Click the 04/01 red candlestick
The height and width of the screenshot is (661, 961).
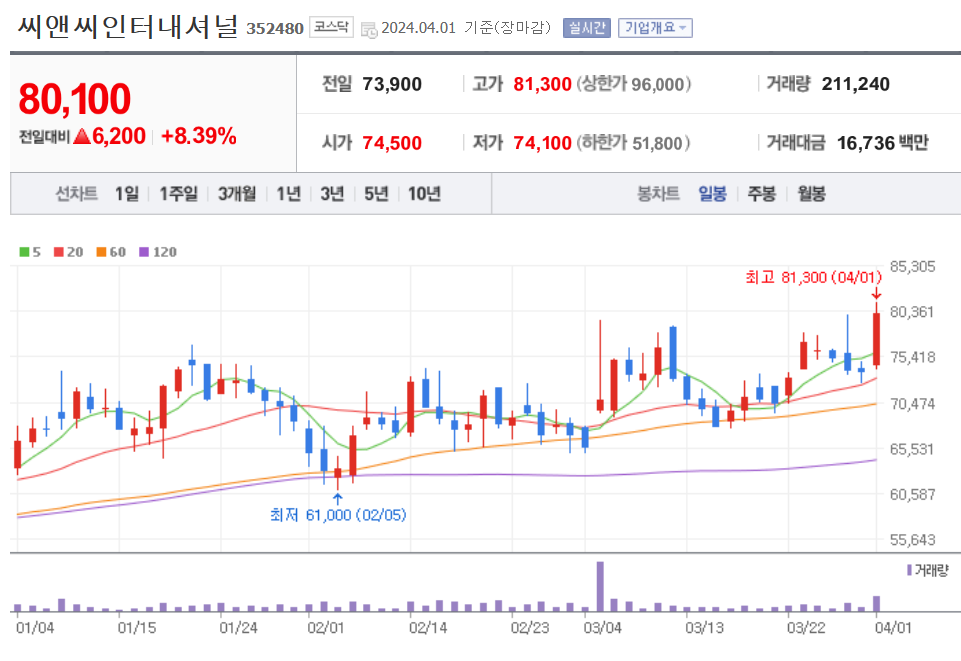pyautogui.click(x=876, y=339)
